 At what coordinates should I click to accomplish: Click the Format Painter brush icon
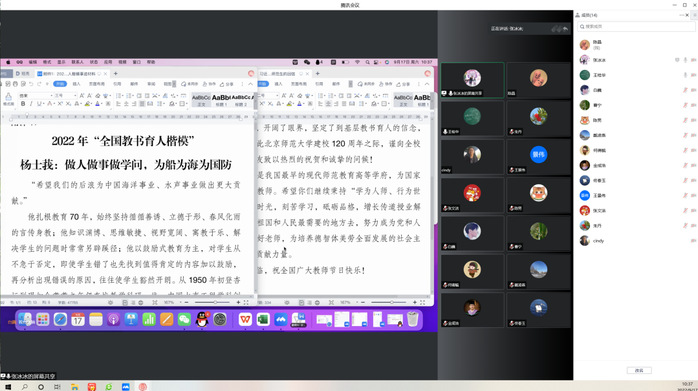[x=8, y=96]
